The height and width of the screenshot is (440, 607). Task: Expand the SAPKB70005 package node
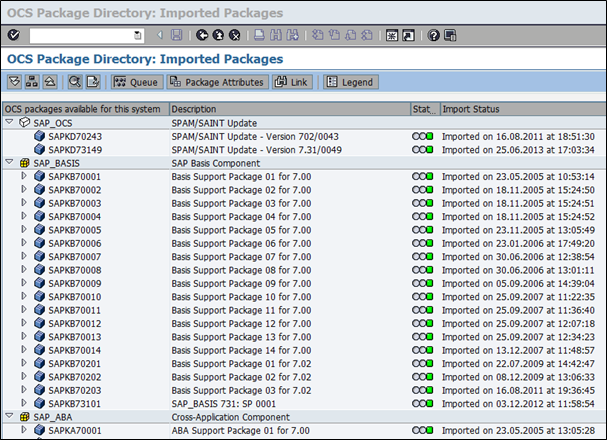click(x=24, y=229)
